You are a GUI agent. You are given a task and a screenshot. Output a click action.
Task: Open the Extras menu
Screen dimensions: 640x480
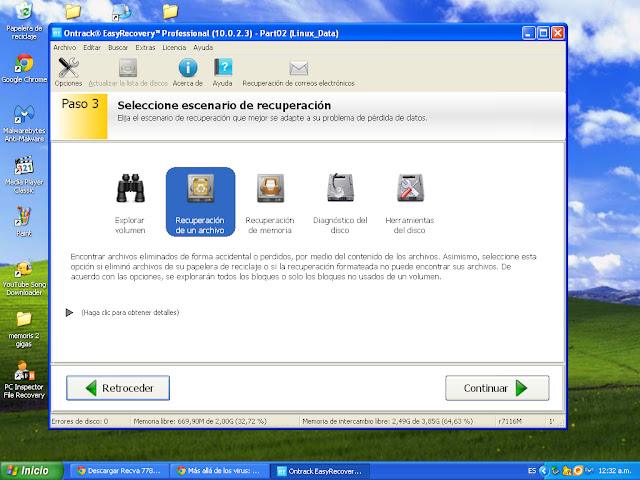click(x=145, y=47)
